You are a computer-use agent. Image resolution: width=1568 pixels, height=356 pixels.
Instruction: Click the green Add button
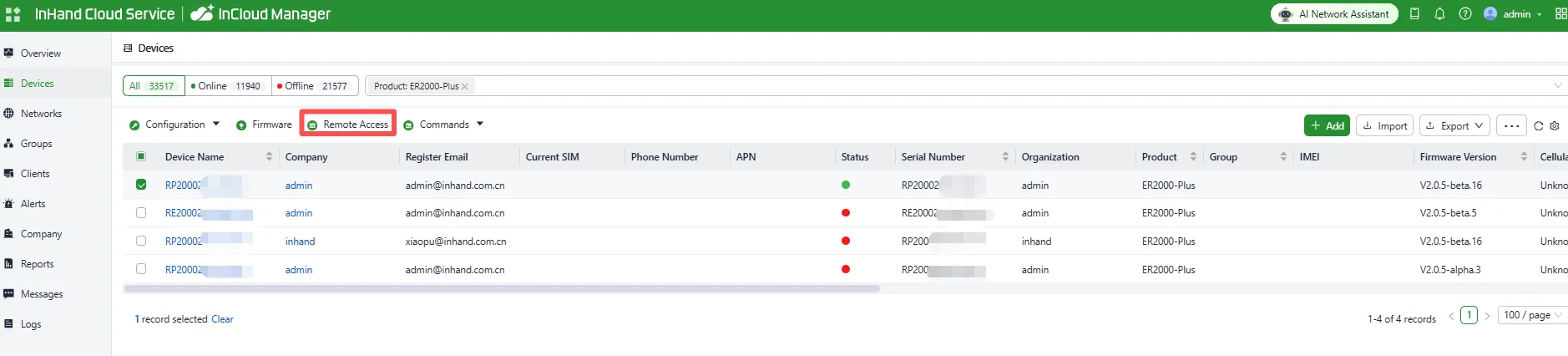1327,125
